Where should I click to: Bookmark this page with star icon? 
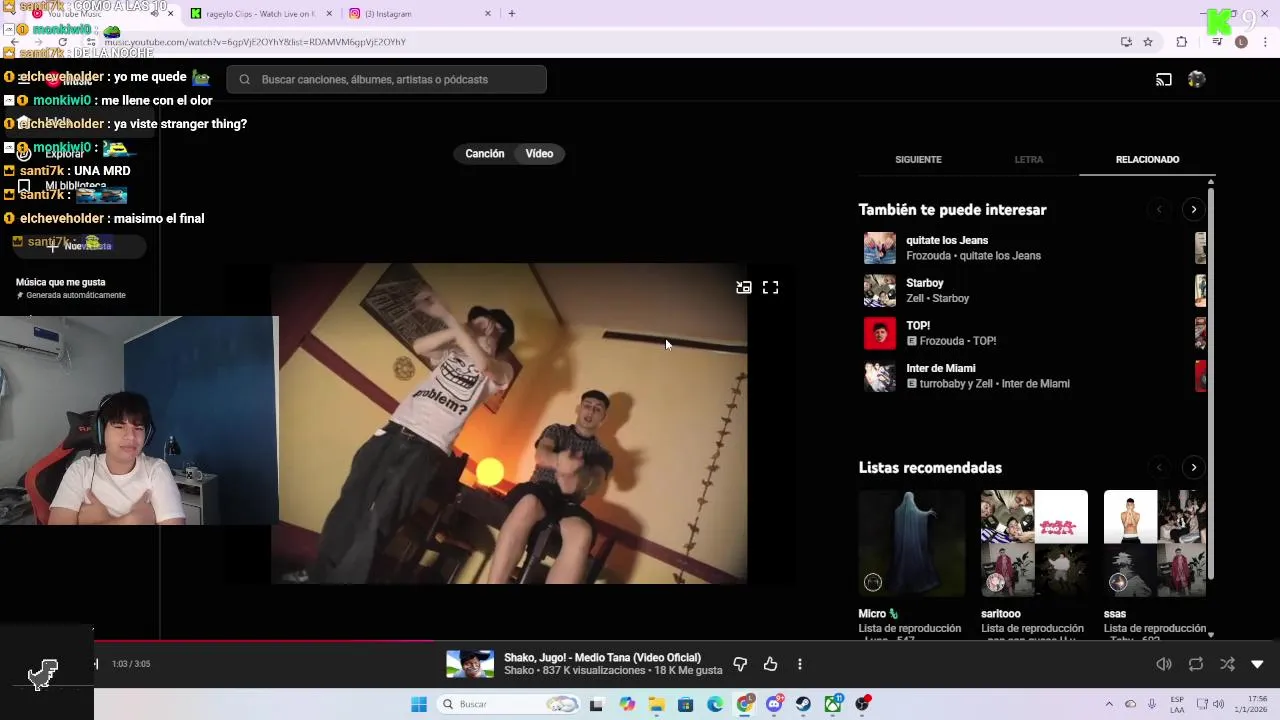point(1148,42)
